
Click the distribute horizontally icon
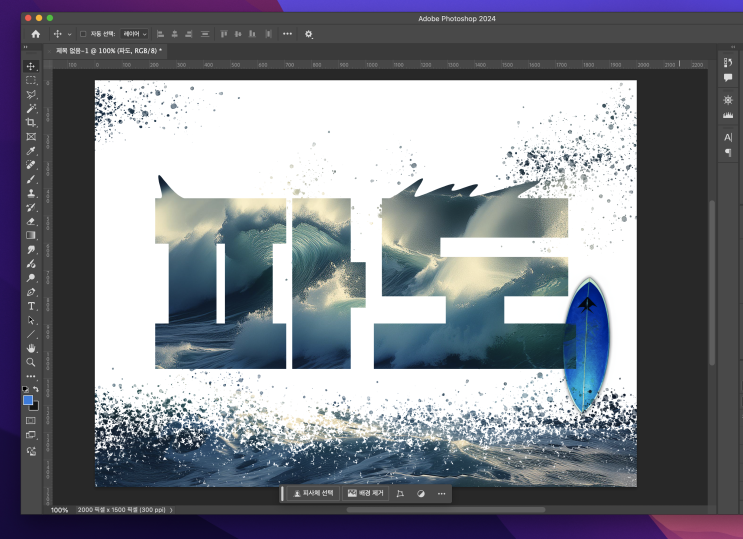268,34
